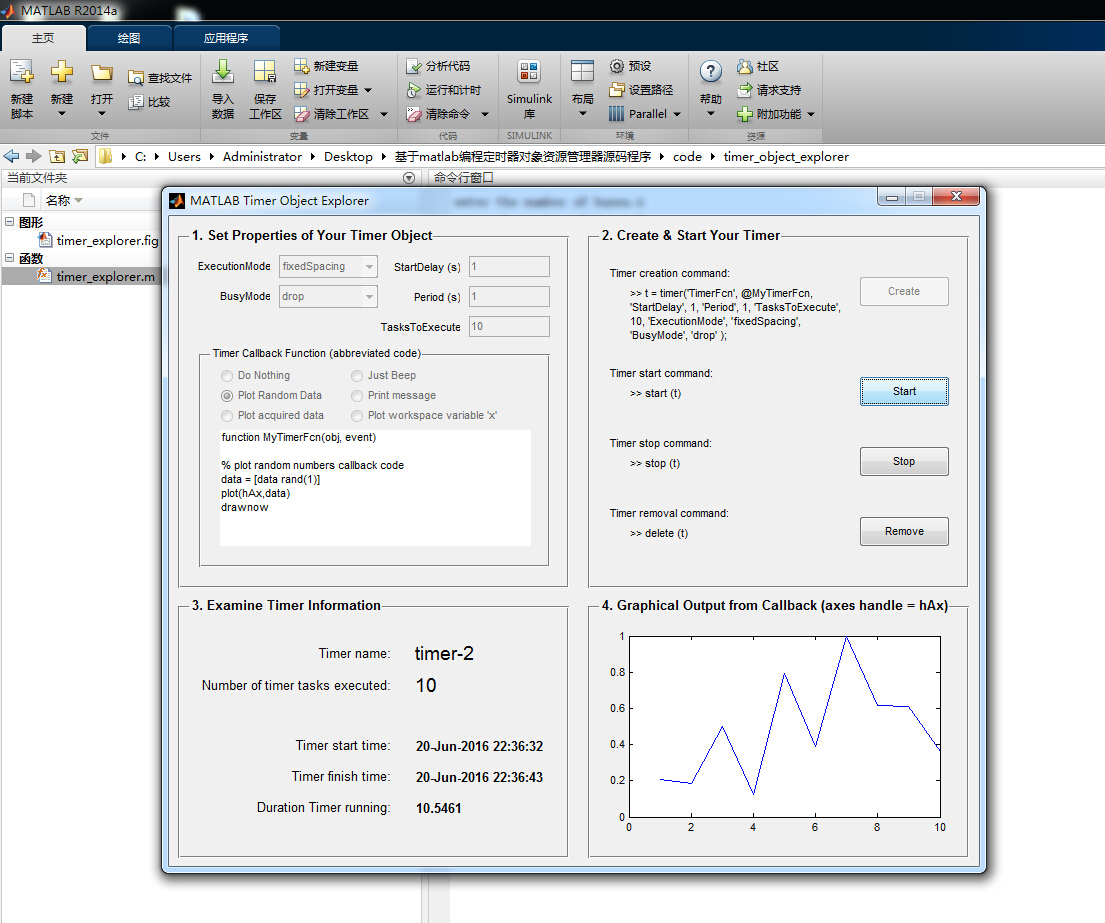Select the Plot acquired data radio button

point(227,416)
